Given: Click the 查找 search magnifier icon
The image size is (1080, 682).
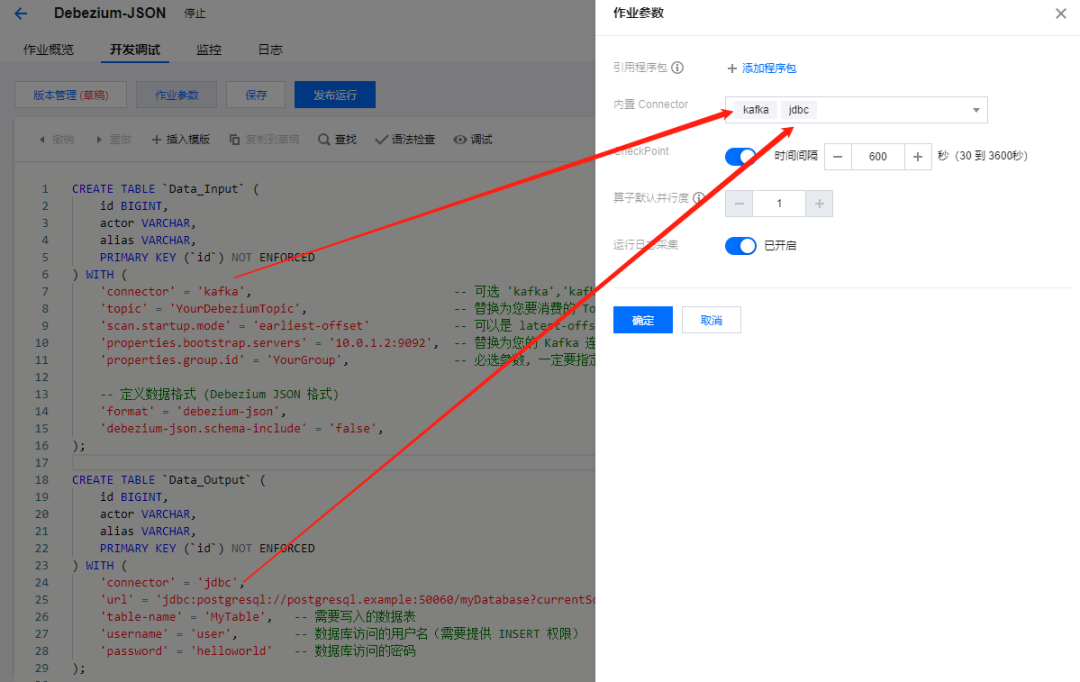Looking at the screenshot, I should (324, 139).
